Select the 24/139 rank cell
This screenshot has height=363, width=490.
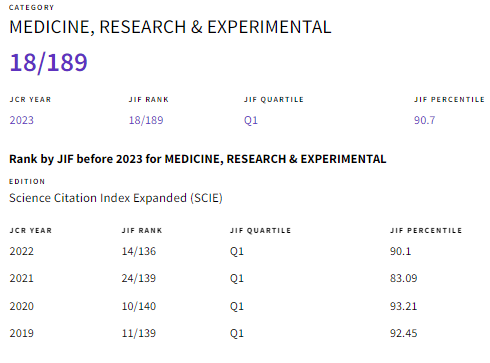click(139, 278)
